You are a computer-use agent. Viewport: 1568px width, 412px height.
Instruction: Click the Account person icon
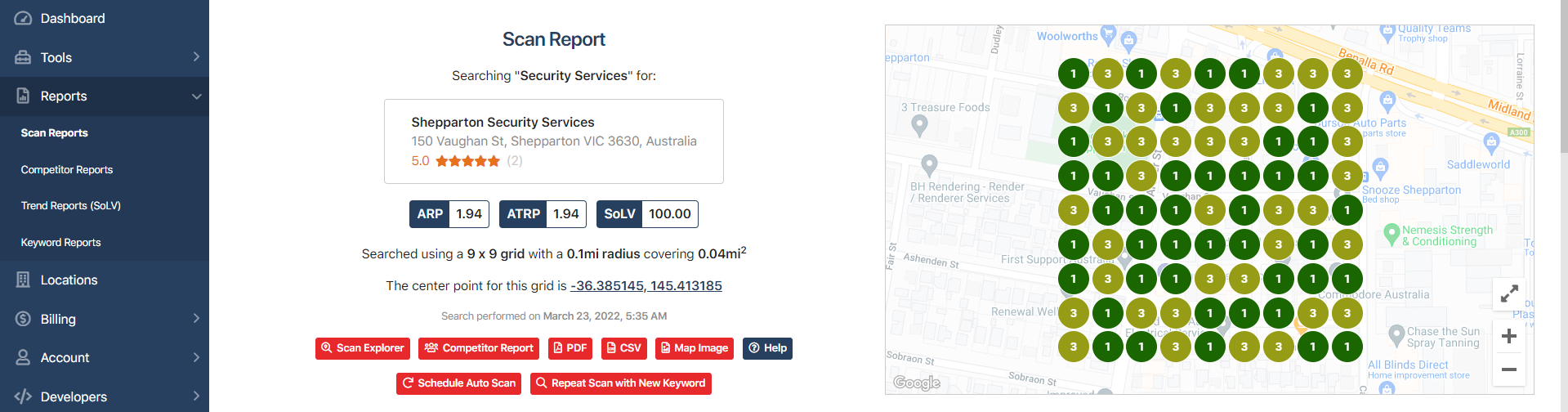pos(23,357)
